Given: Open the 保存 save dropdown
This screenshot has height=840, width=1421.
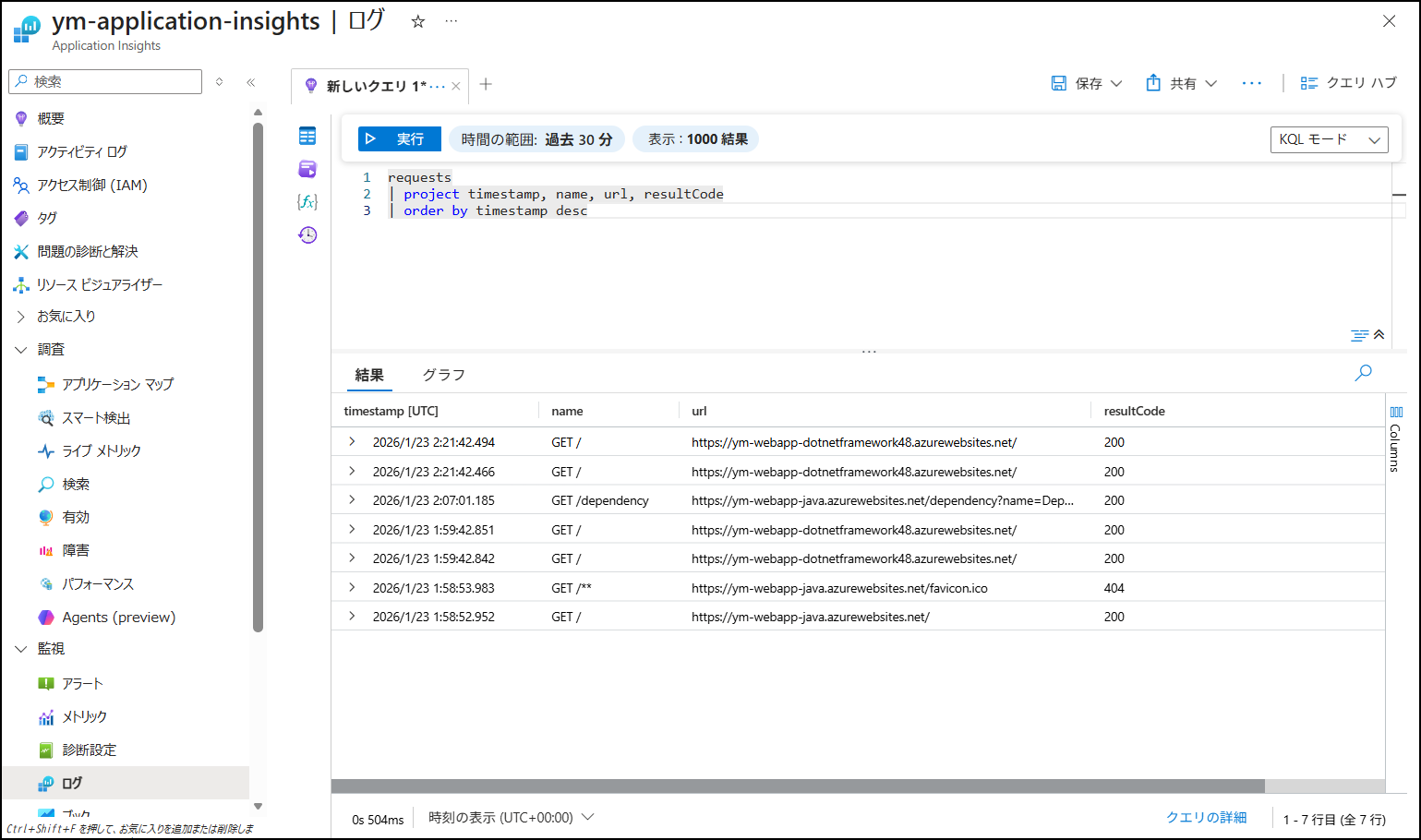Looking at the screenshot, I should click(1087, 83).
